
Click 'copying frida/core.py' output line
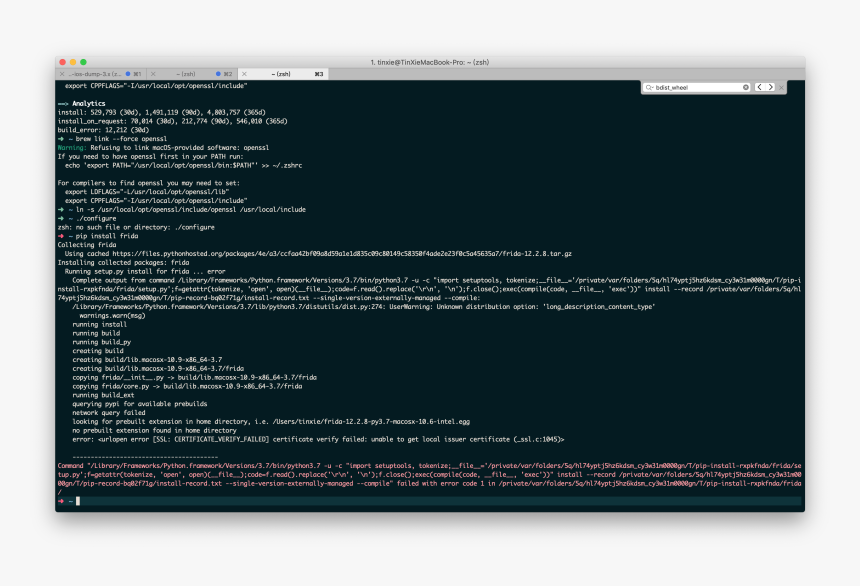[187, 386]
